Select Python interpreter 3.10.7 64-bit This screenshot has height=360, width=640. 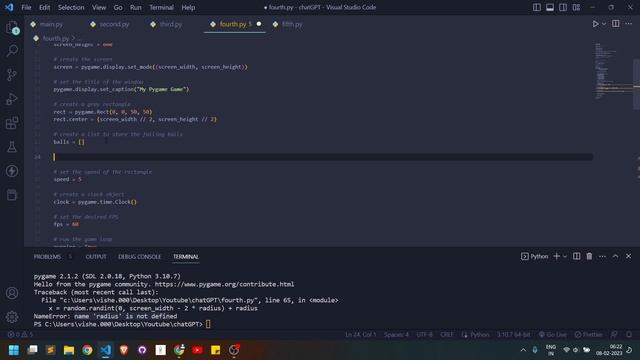[x=513, y=335]
